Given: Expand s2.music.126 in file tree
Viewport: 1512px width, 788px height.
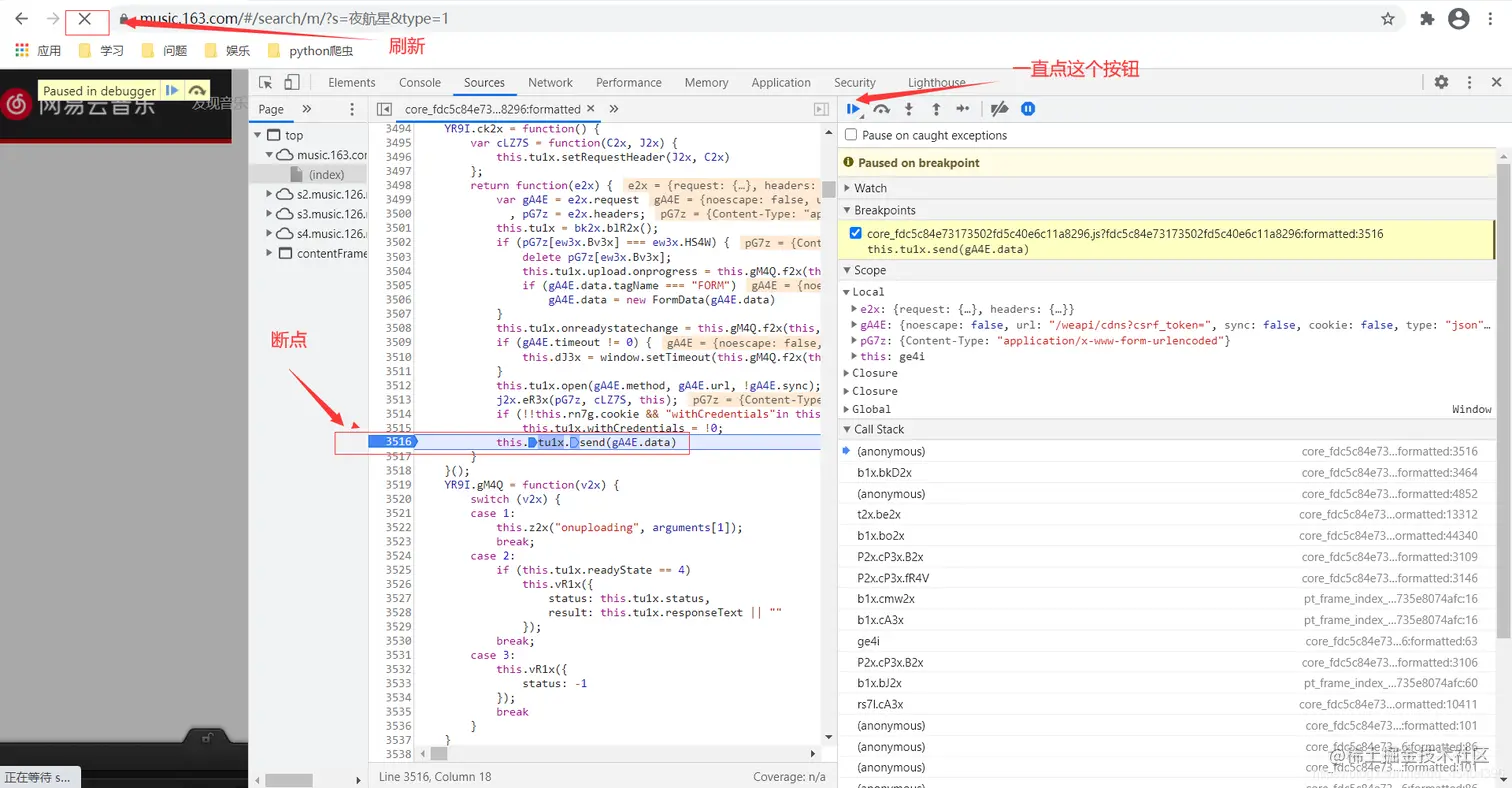Looking at the screenshot, I should coord(270,194).
